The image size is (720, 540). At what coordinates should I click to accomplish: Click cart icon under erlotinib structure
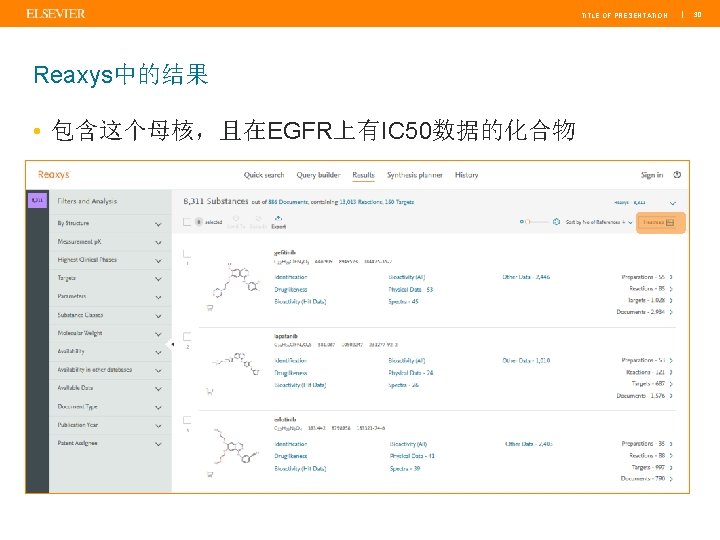tap(210, 475)
